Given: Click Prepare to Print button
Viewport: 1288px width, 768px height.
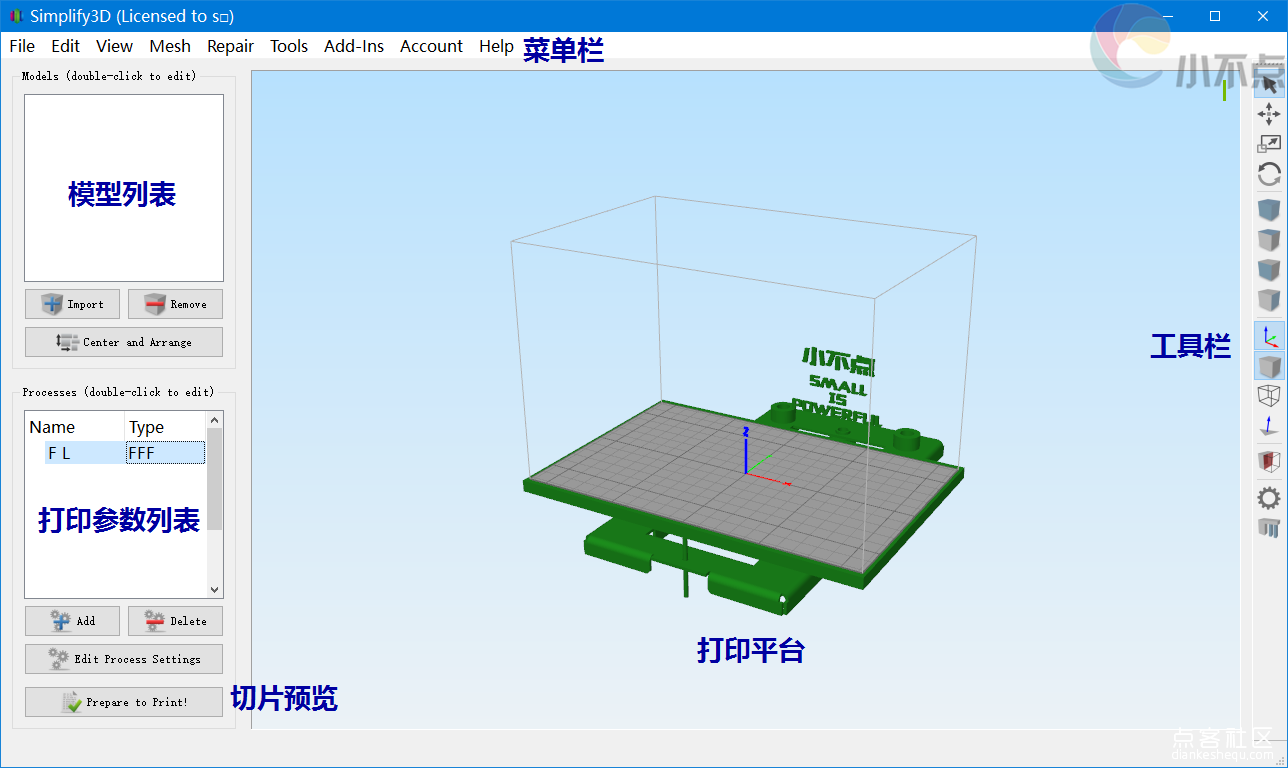Looking at the screenshot, I should tap(124, 702).
